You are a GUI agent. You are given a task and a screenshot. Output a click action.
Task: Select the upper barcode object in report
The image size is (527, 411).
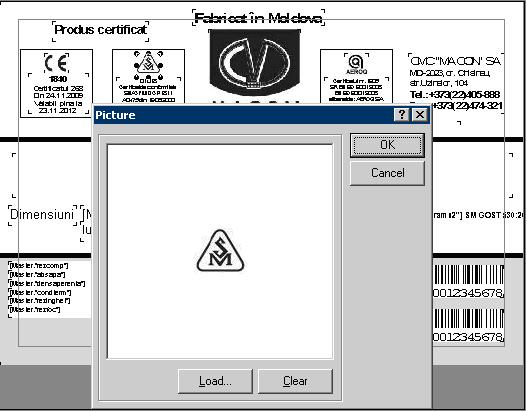pos(469,281)
